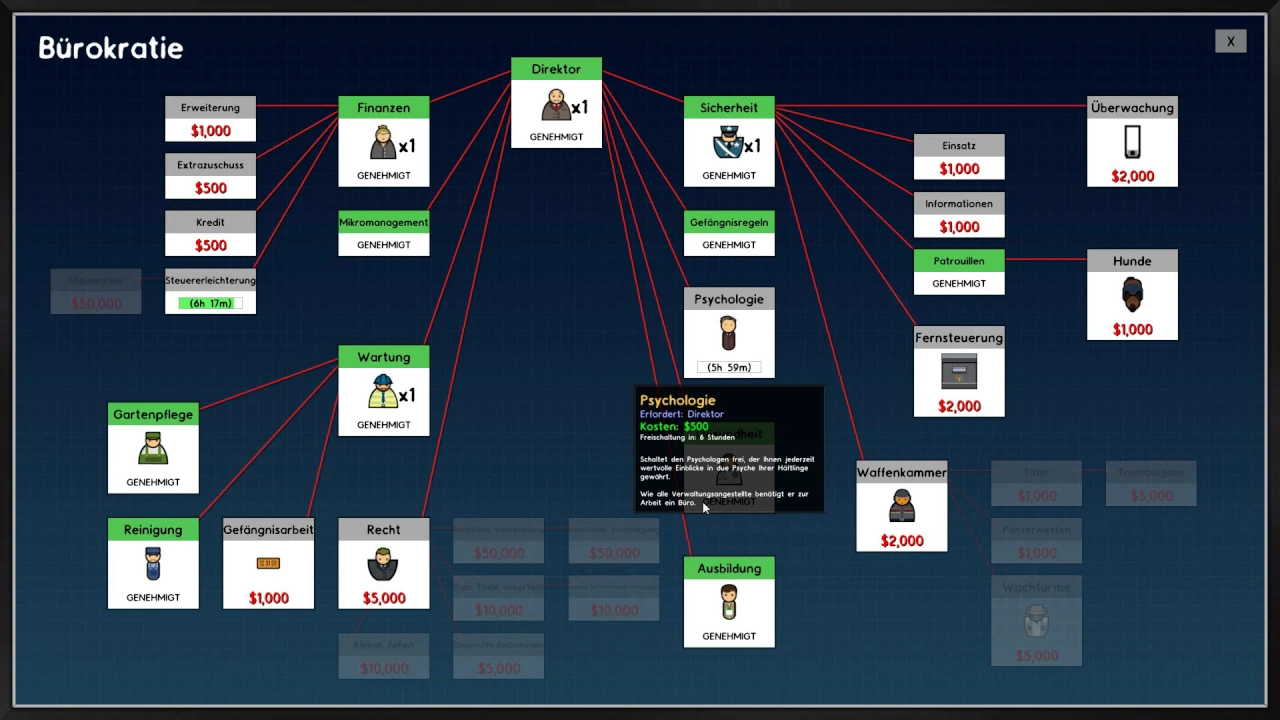
Task: Click the Psychologie psychologist icon
Action: pyautogui.click(x=729, y=333)
